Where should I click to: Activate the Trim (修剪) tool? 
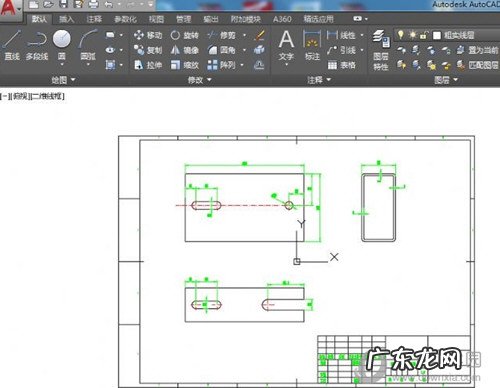221,35
